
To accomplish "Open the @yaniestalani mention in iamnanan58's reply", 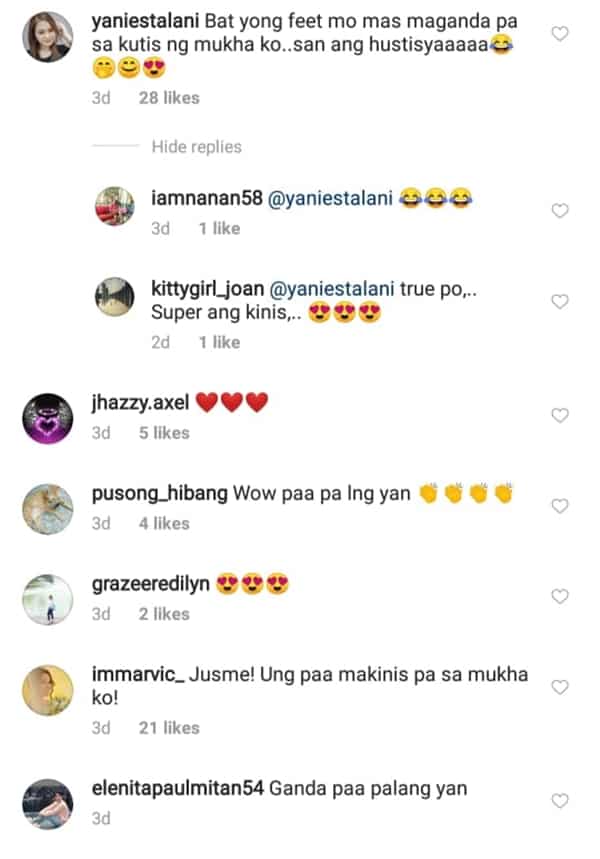I will (x=330, y=198).
